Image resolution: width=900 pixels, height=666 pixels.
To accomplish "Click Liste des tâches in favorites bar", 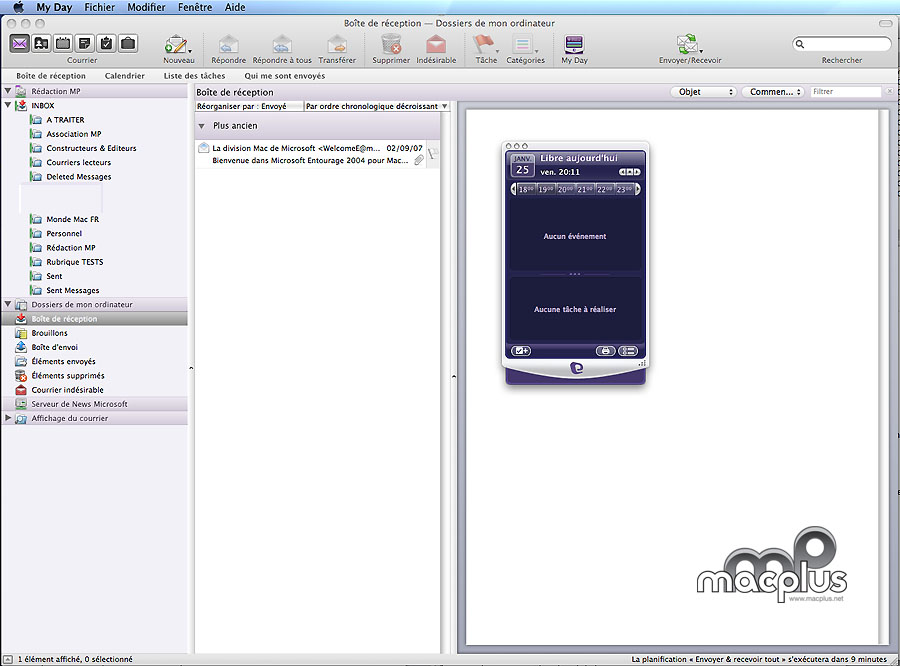I will (195, 76).
